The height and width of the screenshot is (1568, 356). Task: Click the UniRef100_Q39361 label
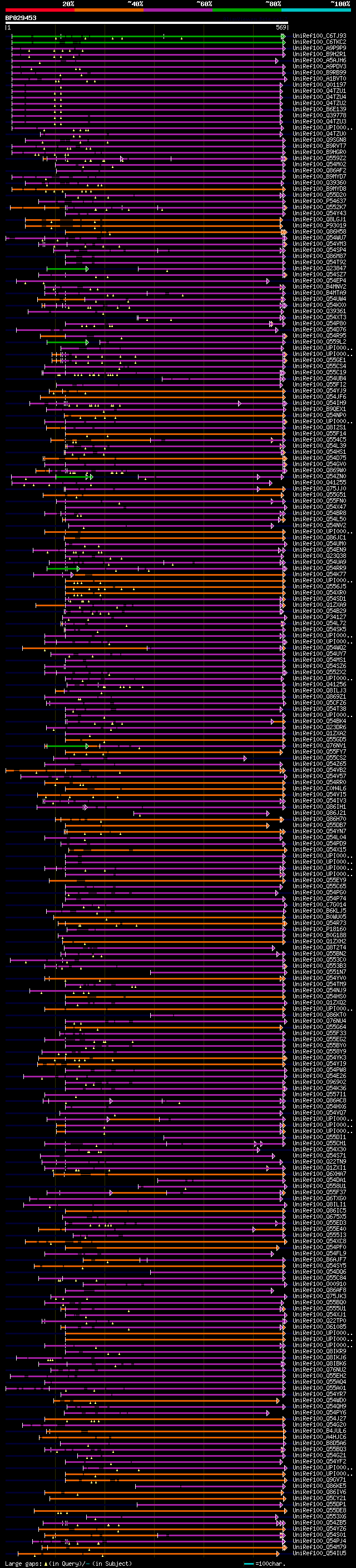click(x=319, y=311)
